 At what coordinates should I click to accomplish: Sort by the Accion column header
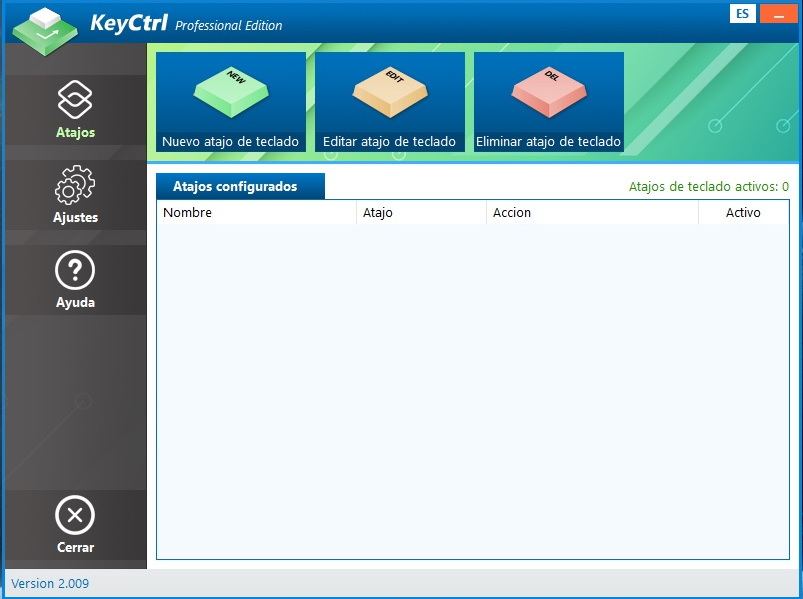tap(593, 212)
